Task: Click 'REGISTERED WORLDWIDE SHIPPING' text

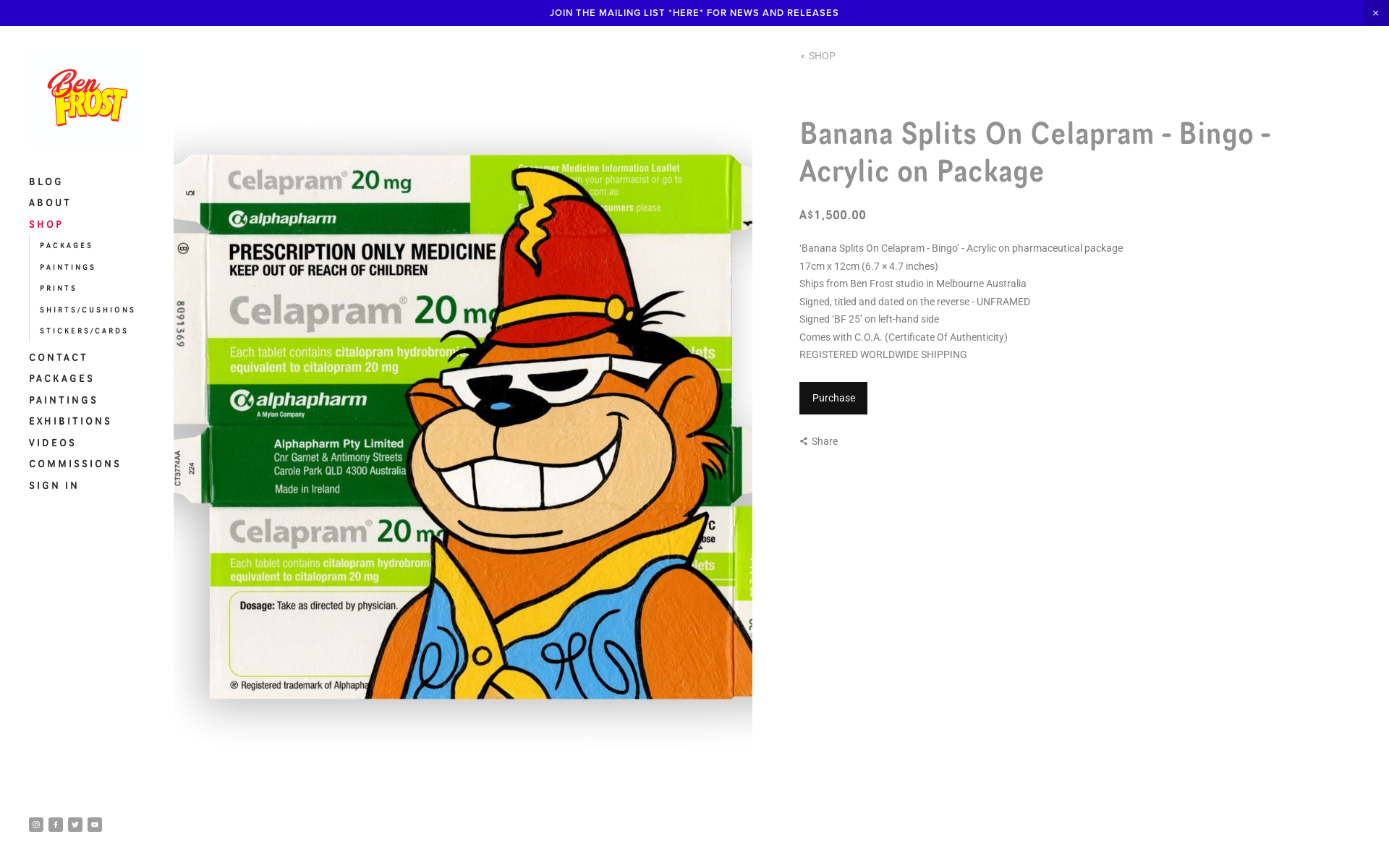Action: 883,354
